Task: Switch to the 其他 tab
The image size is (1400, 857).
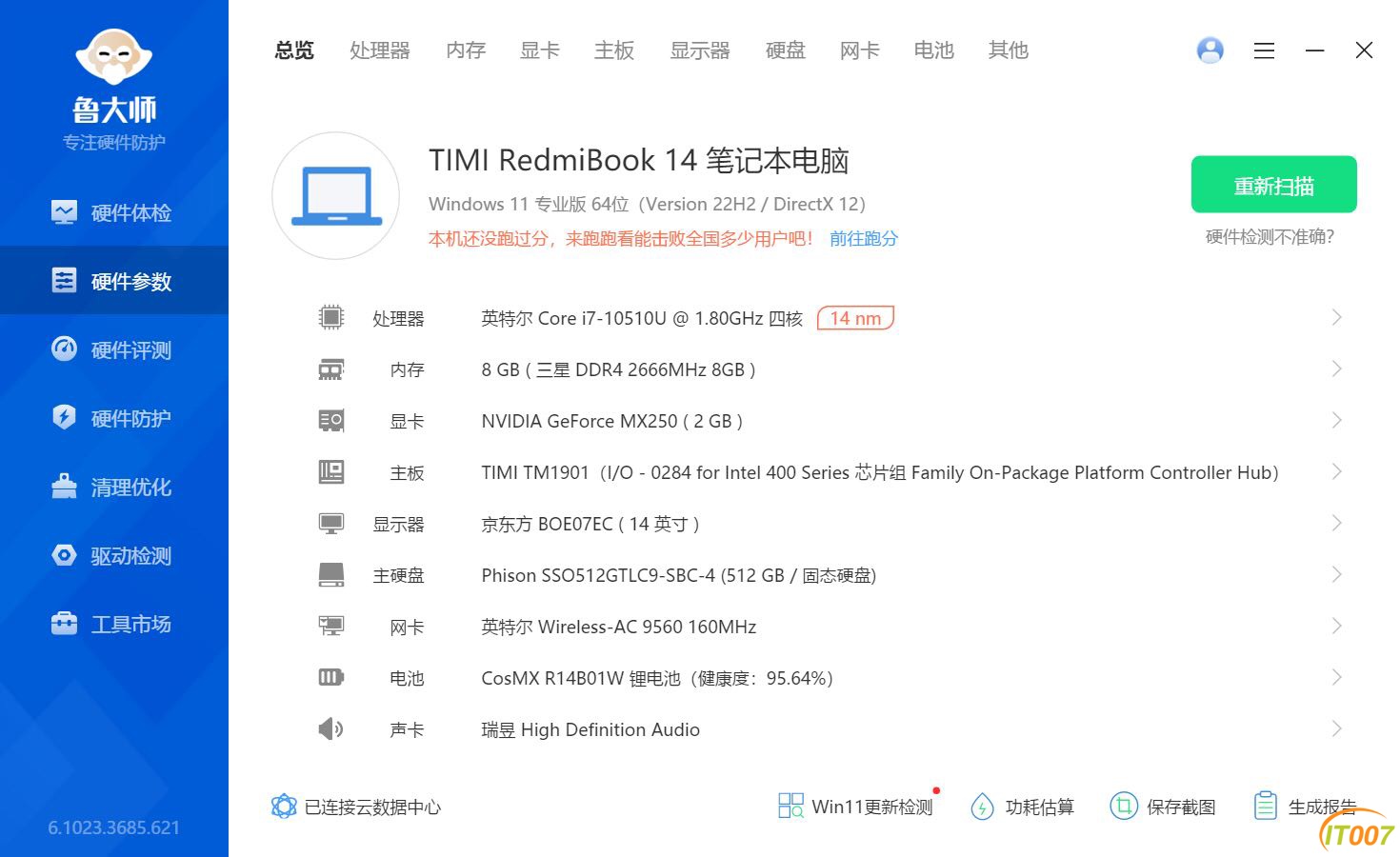Action: coord(1009,50)
